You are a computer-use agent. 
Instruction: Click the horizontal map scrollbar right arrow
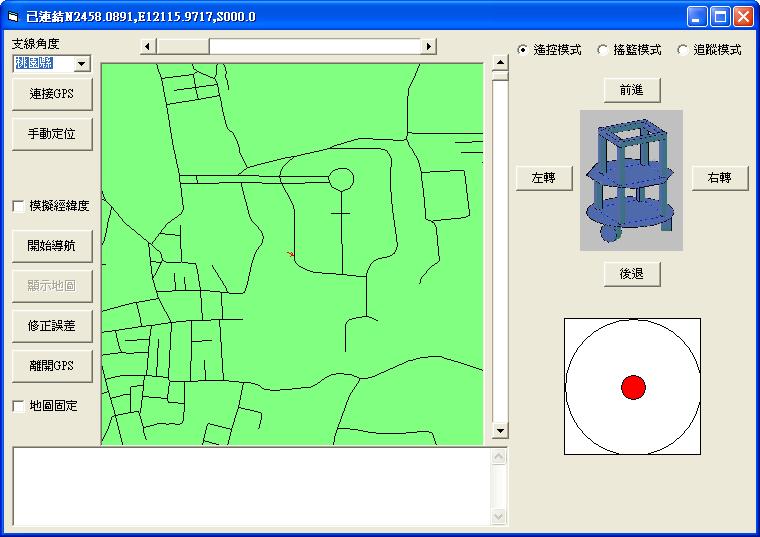tap(428, 47)
